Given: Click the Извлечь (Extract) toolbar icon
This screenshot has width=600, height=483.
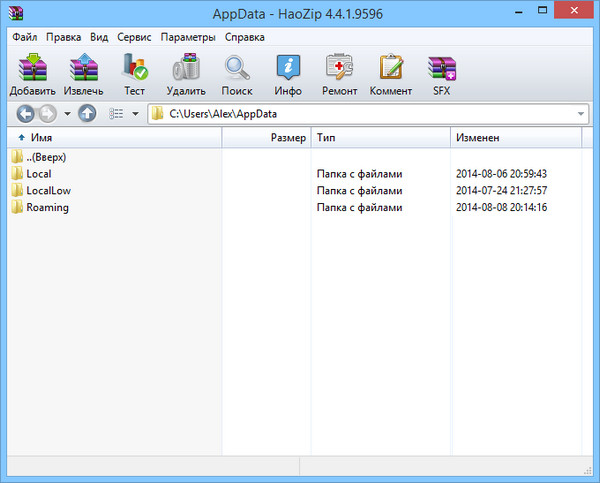Looking at the screenshot, I should (x=84, y=74).
